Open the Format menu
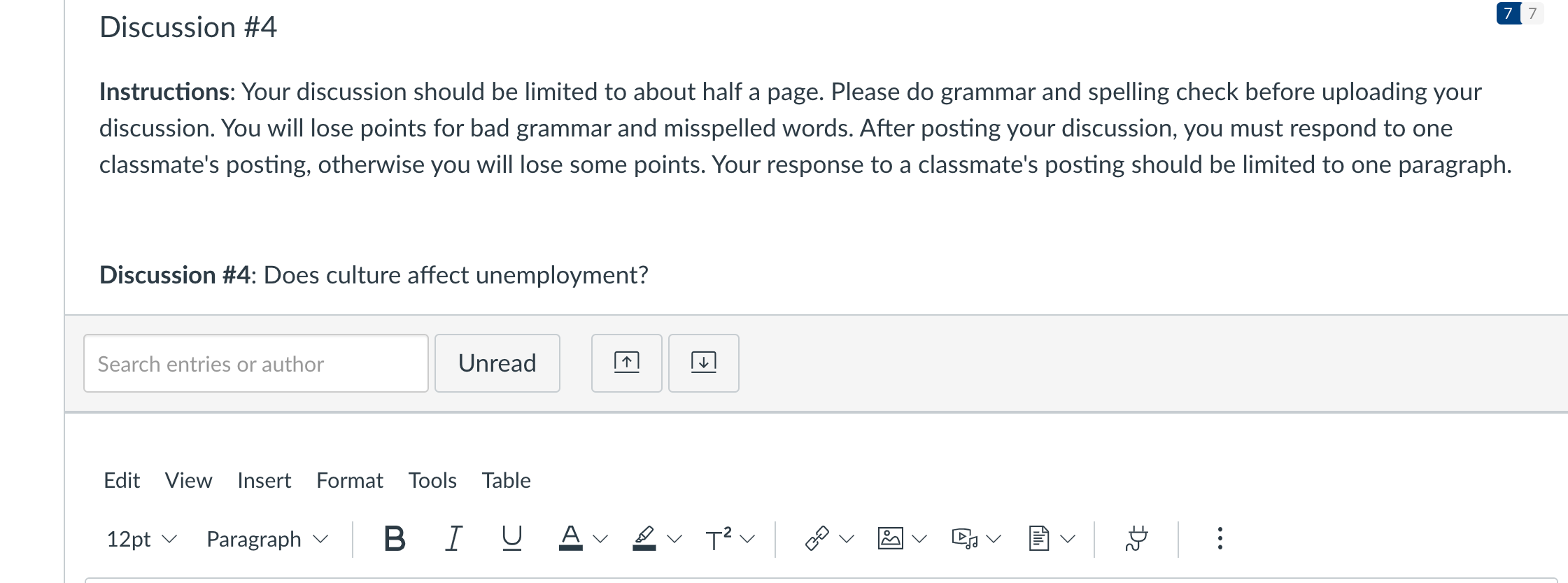Viewport: 1568px width, 583px height. [x=350, y=481]
